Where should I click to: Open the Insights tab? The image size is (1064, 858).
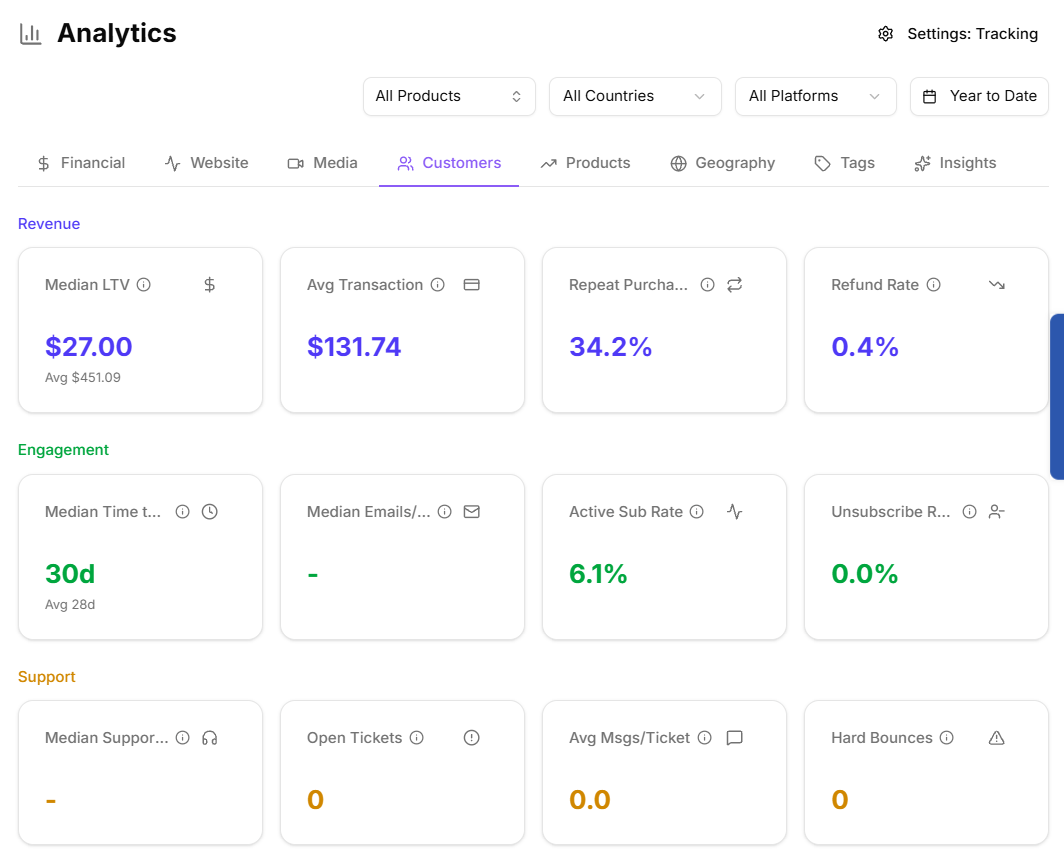pyautogui.click(x=955, y=163)
